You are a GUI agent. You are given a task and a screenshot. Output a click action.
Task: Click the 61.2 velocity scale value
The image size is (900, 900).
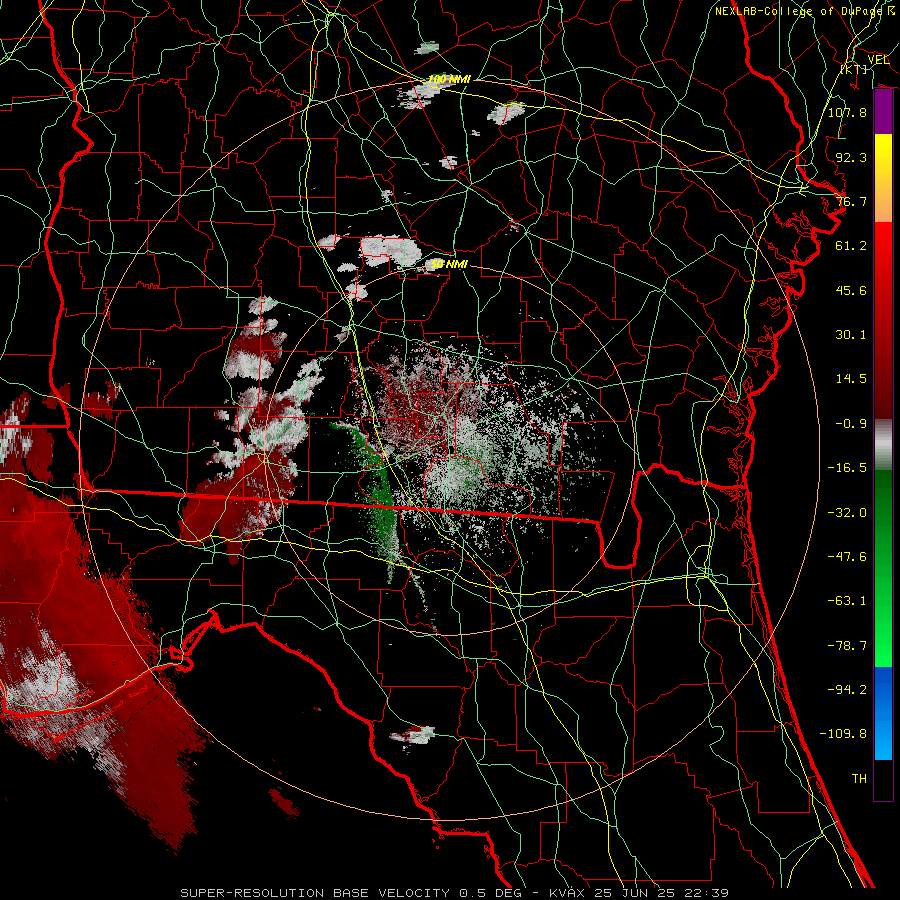851,246
